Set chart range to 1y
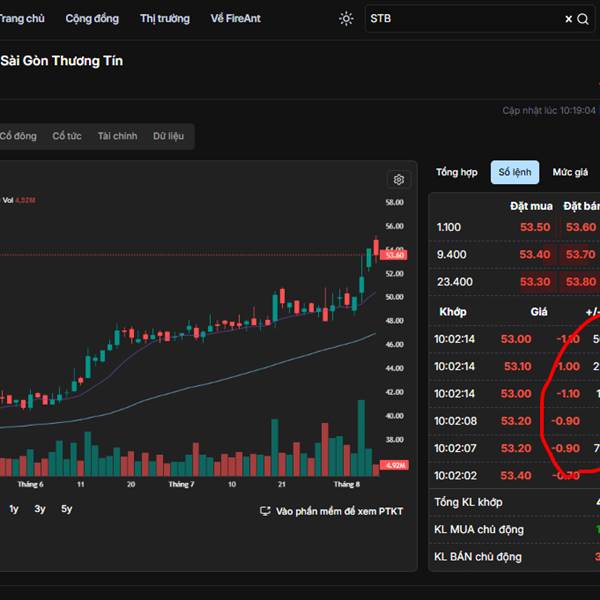This screenshot has height=600, width=600. coord(14,509)
